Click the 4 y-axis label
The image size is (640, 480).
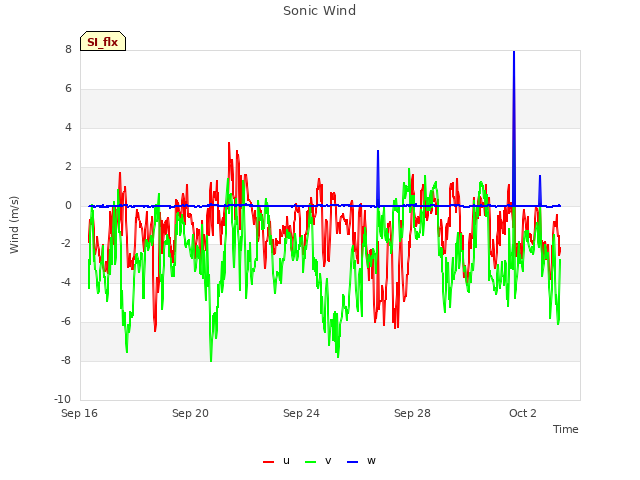click(68, 127)
